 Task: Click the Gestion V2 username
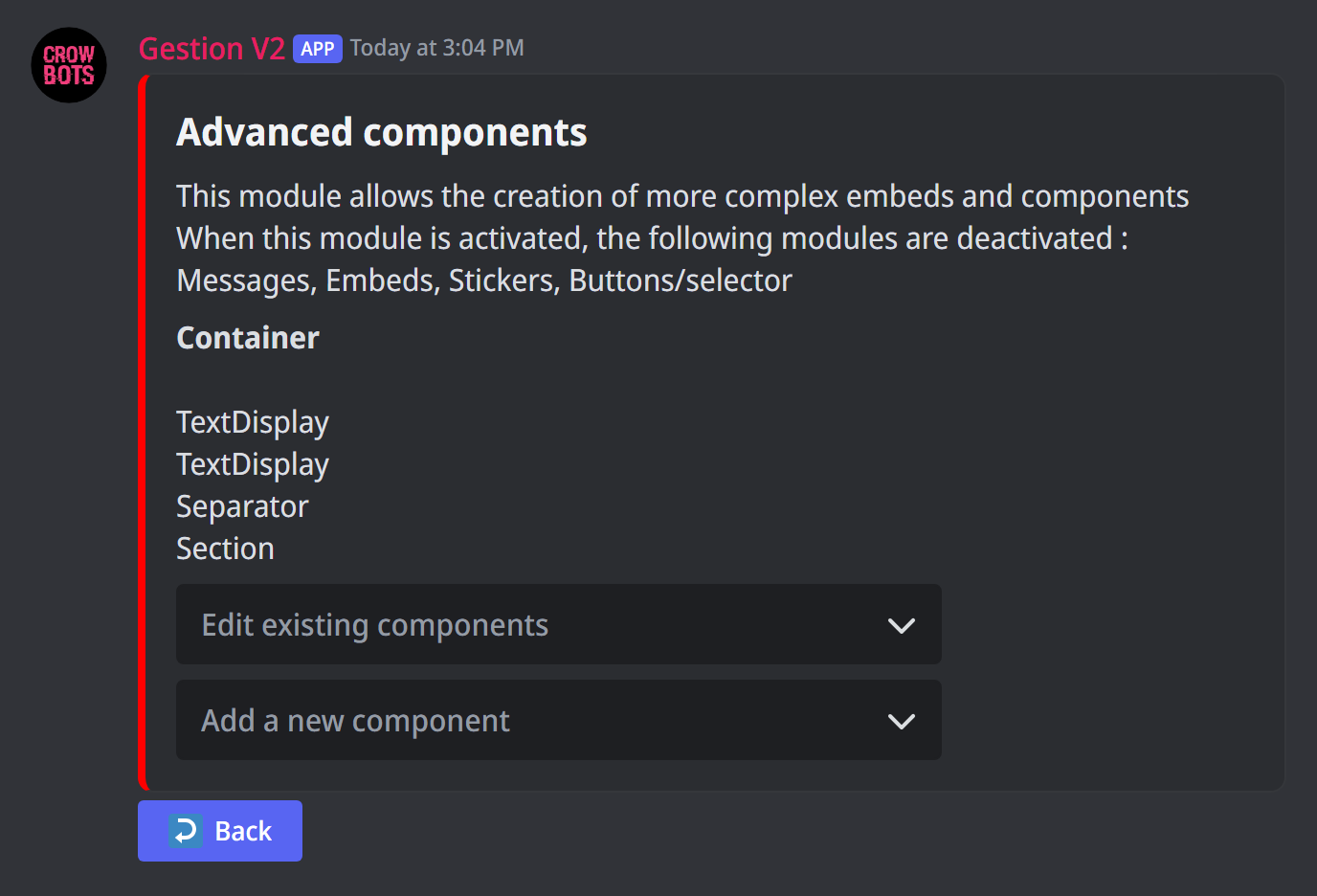pyautogui.click(x=212, y=49)
